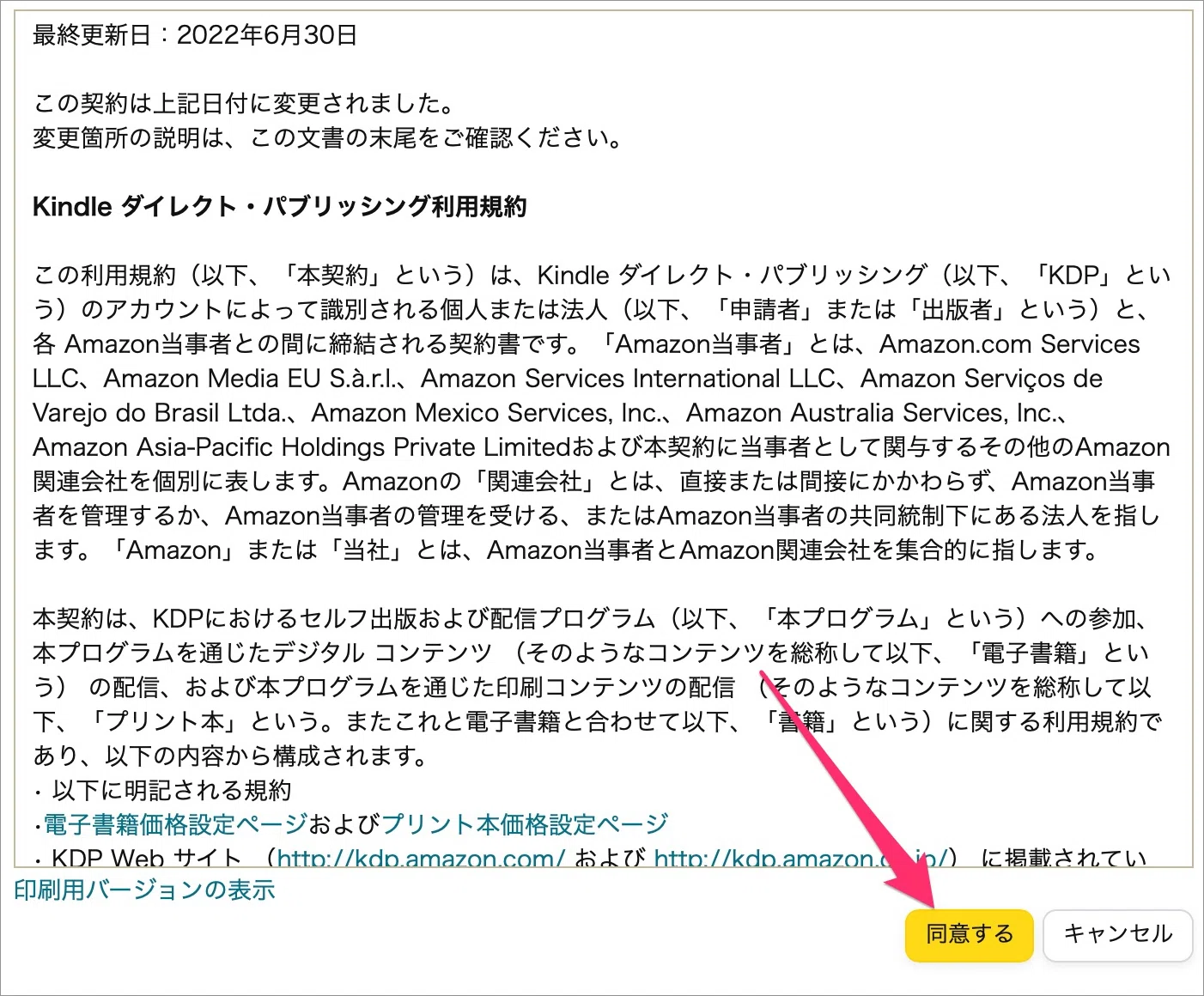Open the http://kdp.amazon.com/ link
The width and height of the screenshot is (1204, 996).
pyautogui.click(x=421, y=857)
